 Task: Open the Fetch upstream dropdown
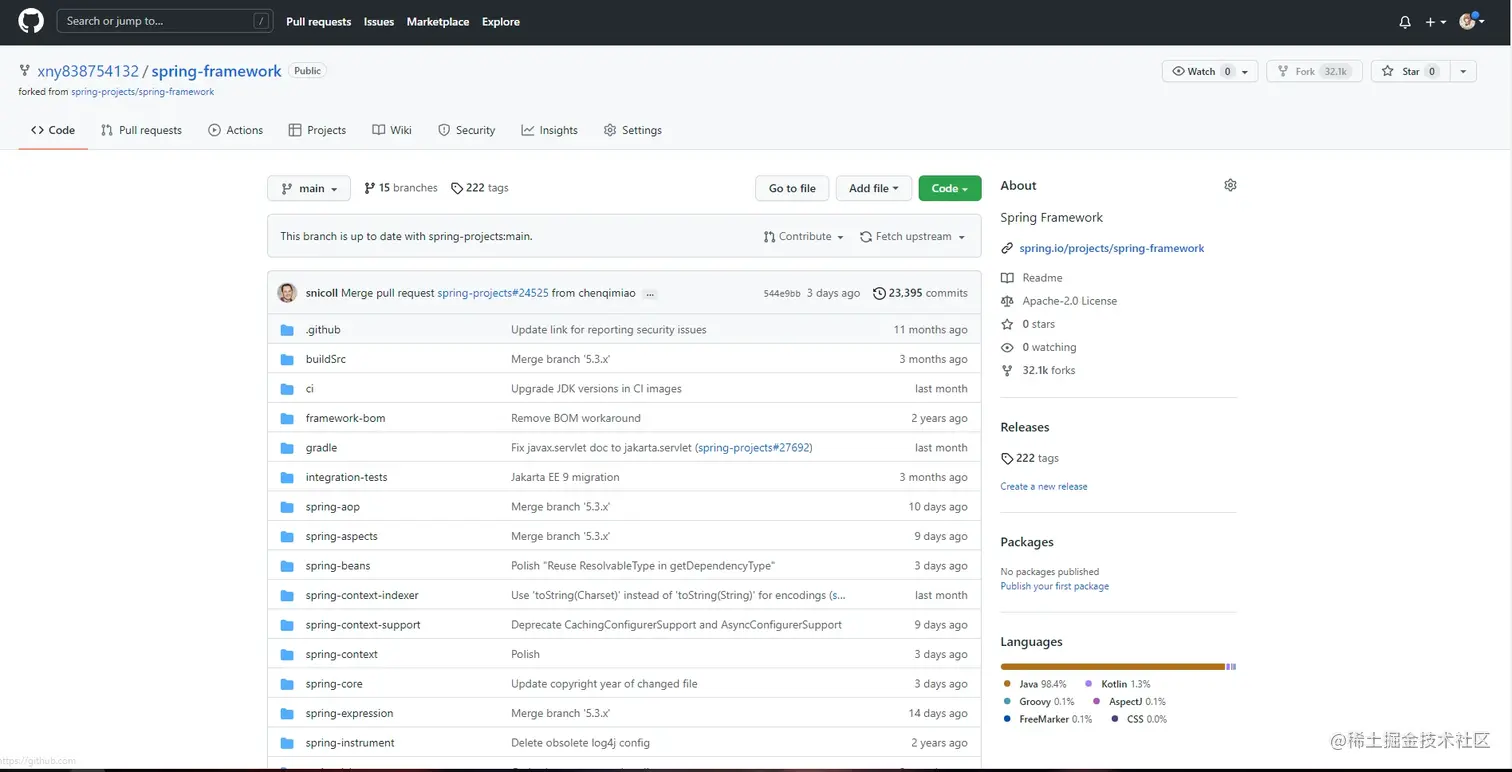[913, 237]
